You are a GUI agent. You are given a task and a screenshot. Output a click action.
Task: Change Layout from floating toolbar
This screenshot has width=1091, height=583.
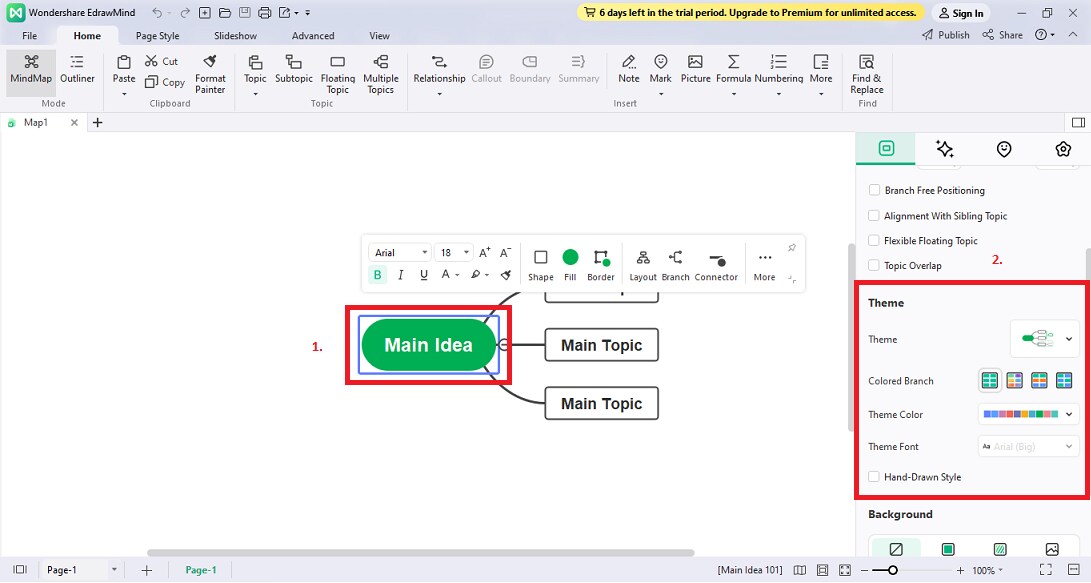(643, 265)
